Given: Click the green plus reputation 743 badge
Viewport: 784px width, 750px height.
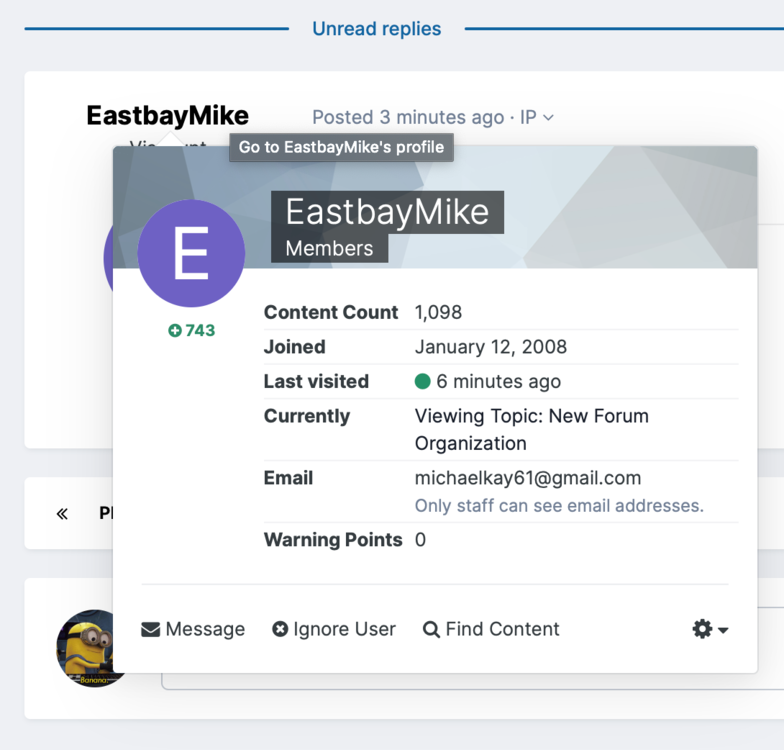Looking at the screenshot, I should pyautogui.click(x=191, y=331).
